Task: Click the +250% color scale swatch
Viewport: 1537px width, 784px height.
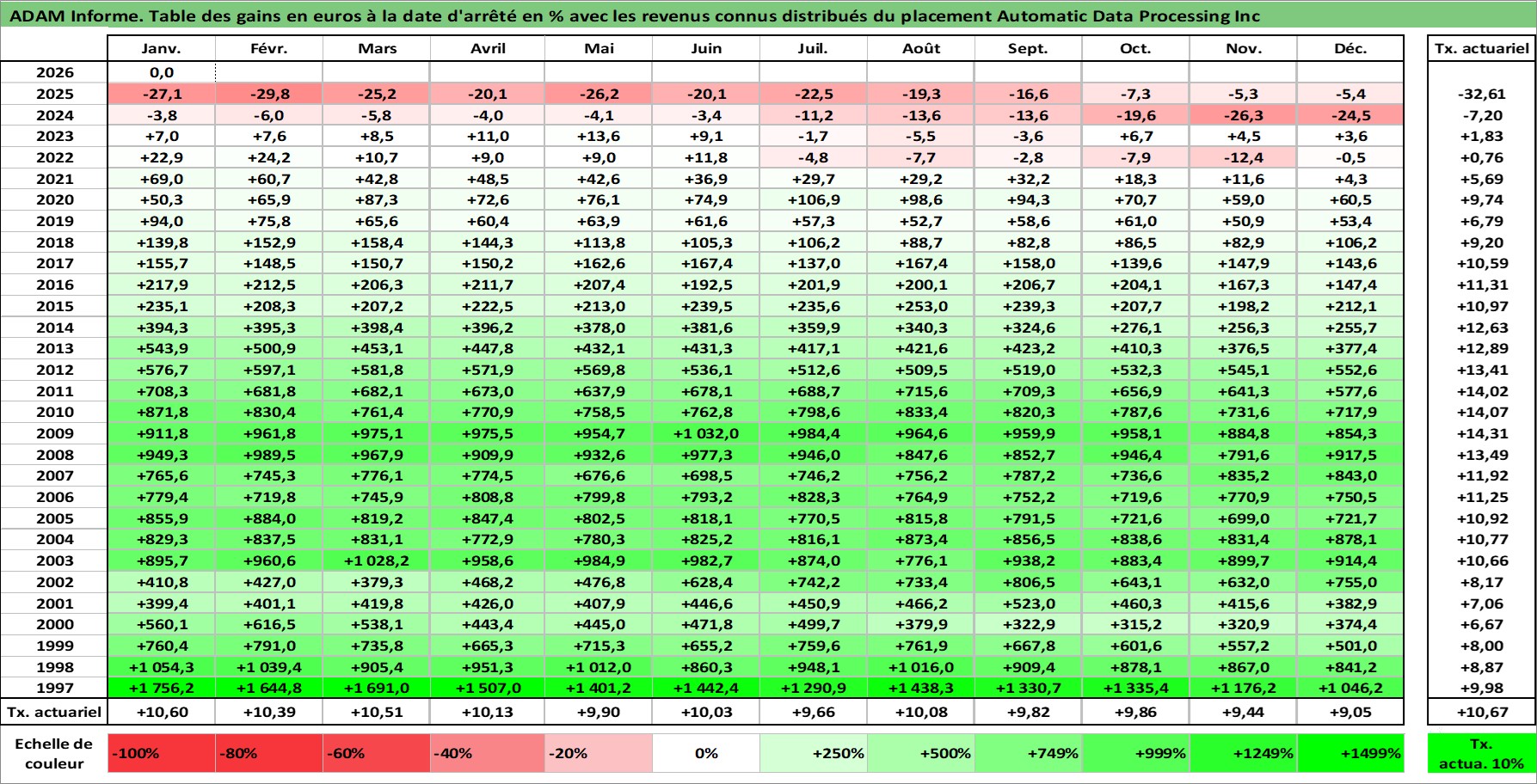Action: pos(814,753)
